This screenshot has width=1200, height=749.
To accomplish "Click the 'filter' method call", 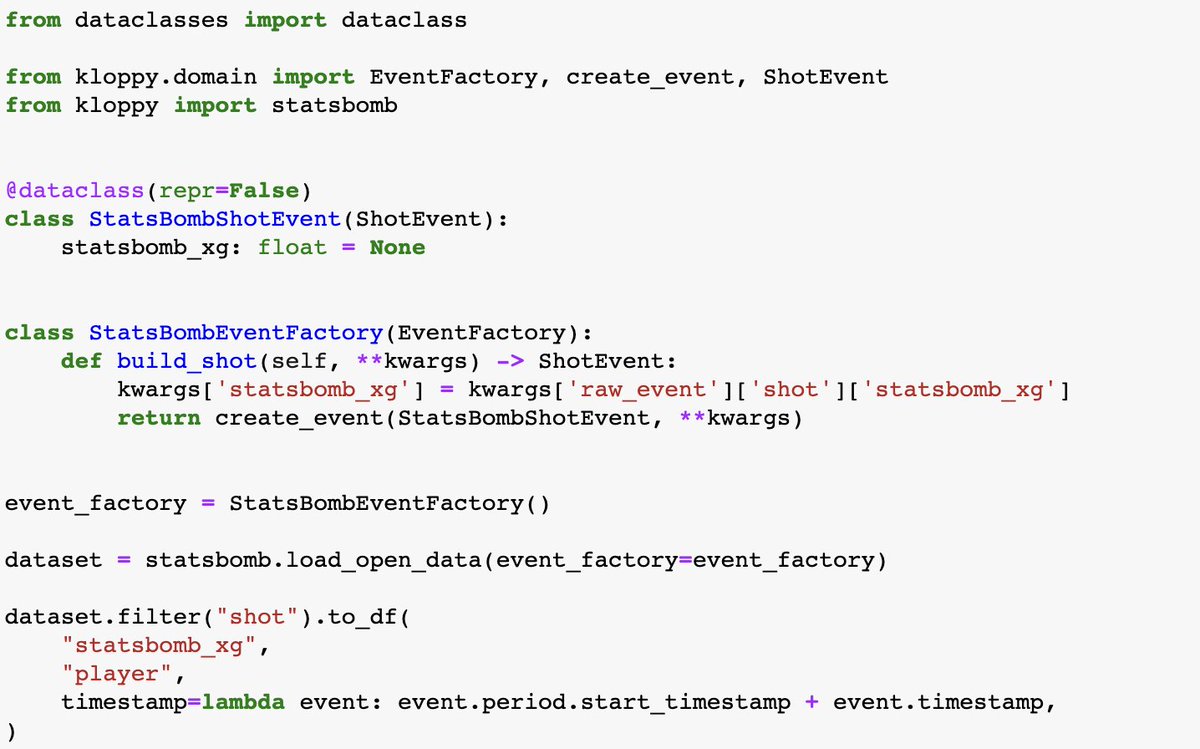I will pyautogui.click(x=159, y=617).
